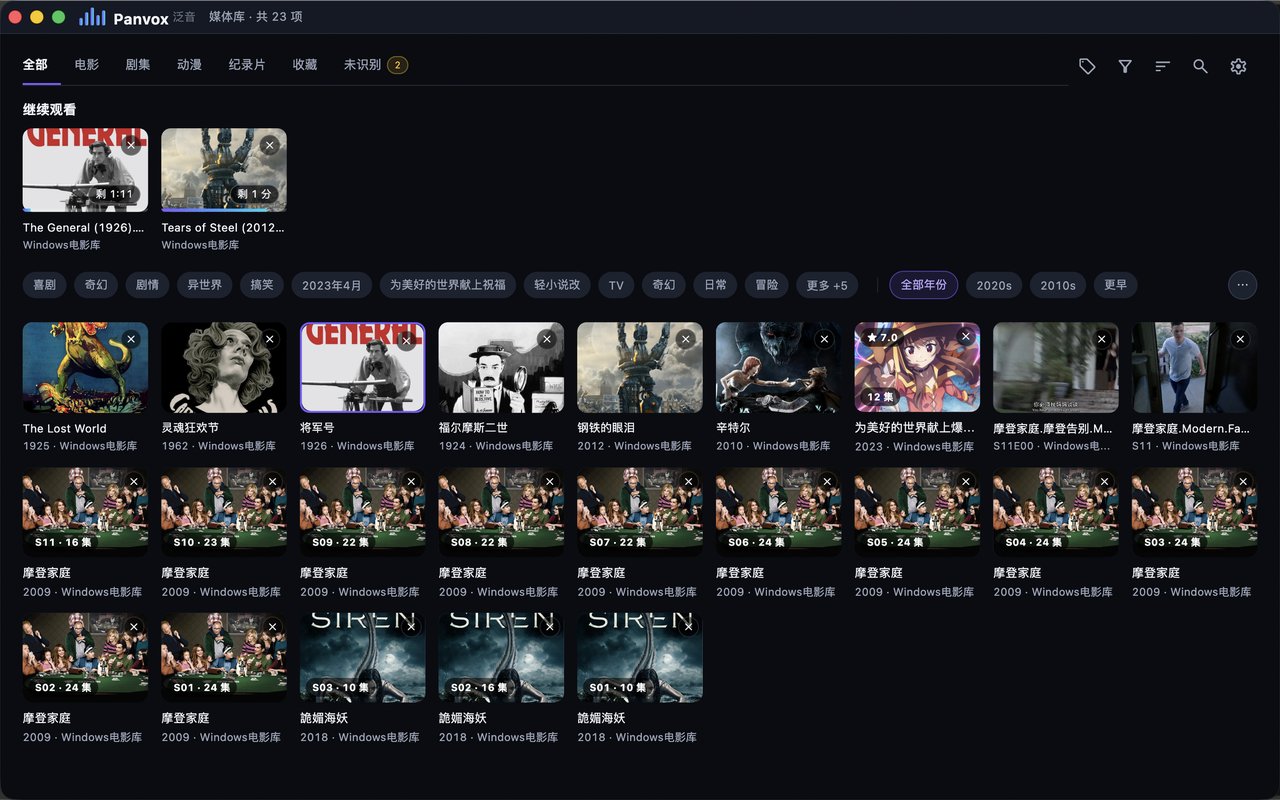Image resolution: width=1280 pixels, height=800 pixels.
Task: Switch to the 纪录片 tab
Action: pos(247,65)
